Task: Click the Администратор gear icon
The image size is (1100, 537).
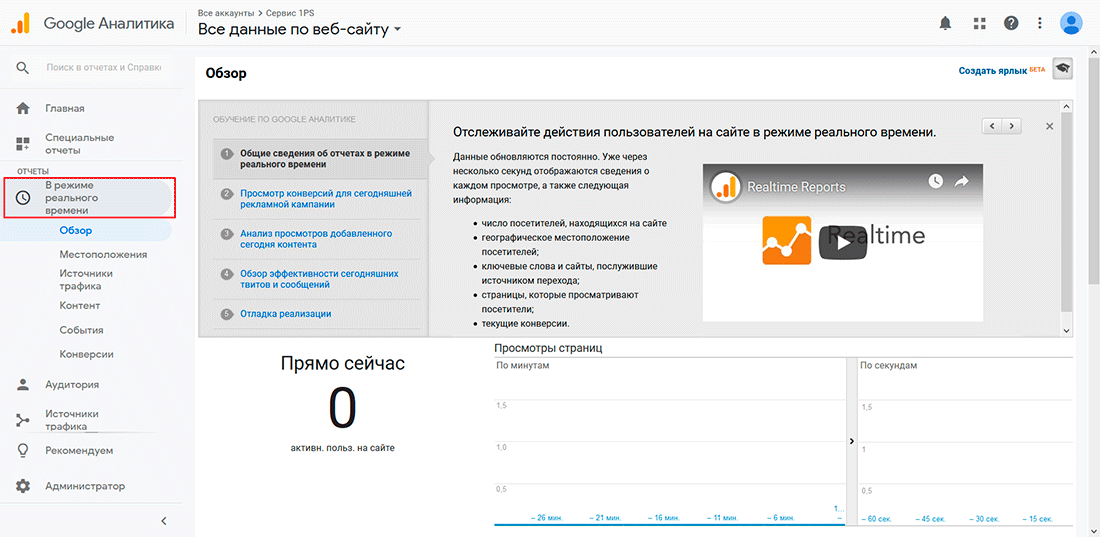Action: pyautogui.click(x=23, y=486)
